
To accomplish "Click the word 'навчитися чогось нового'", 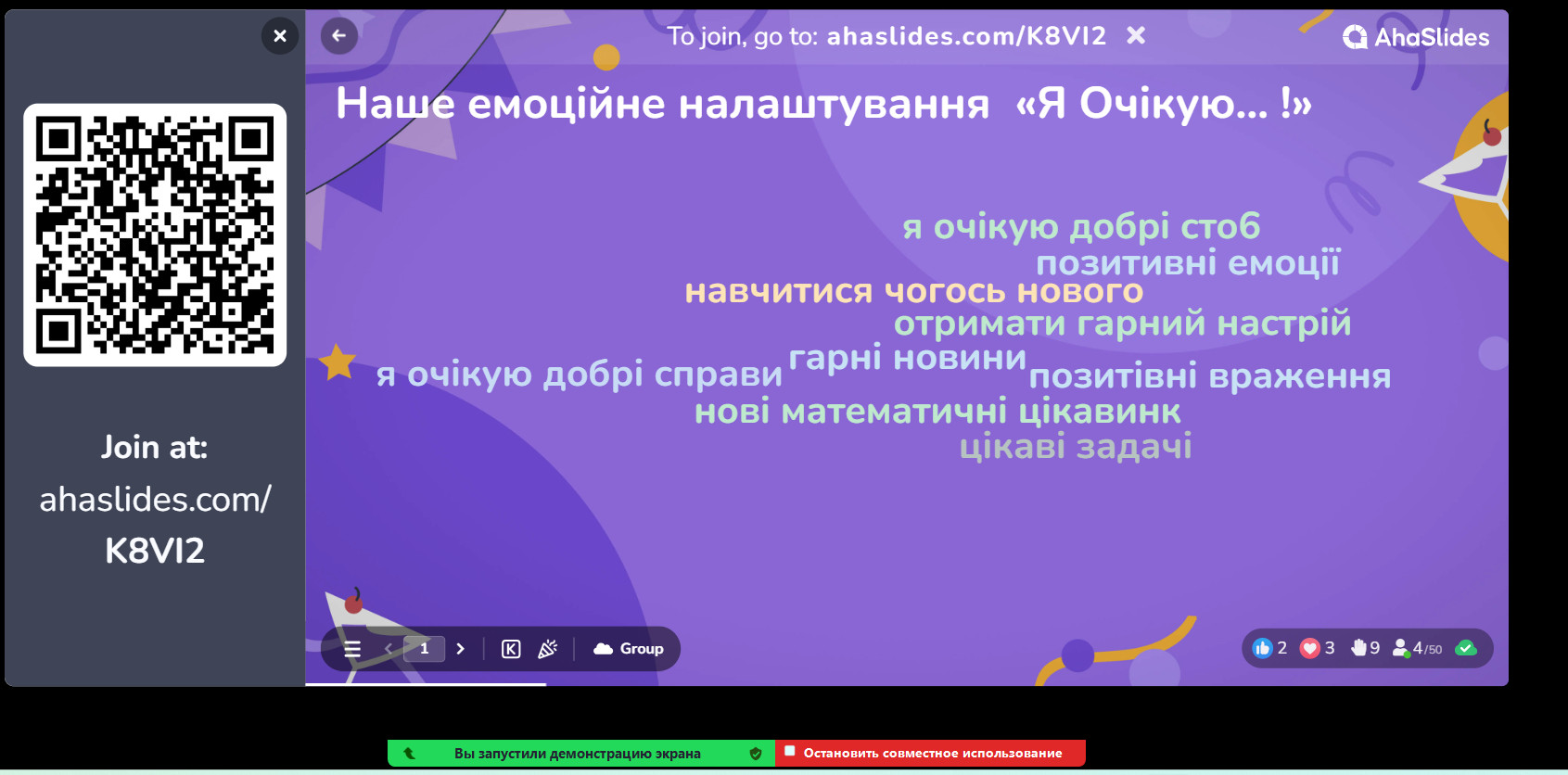I will 914,291.
